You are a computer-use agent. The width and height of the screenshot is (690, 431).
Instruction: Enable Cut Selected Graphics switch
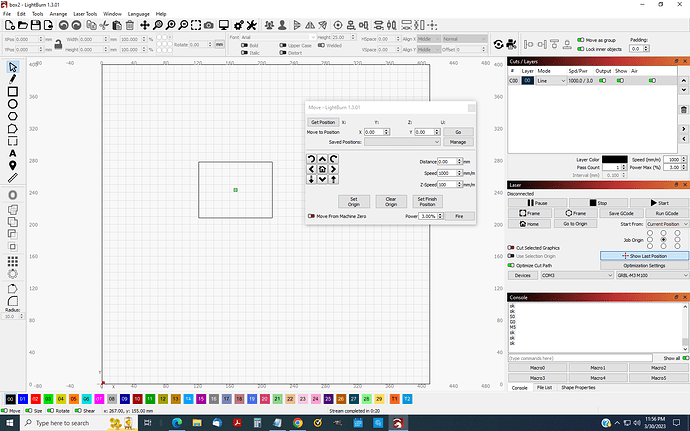tap(511, 248)
